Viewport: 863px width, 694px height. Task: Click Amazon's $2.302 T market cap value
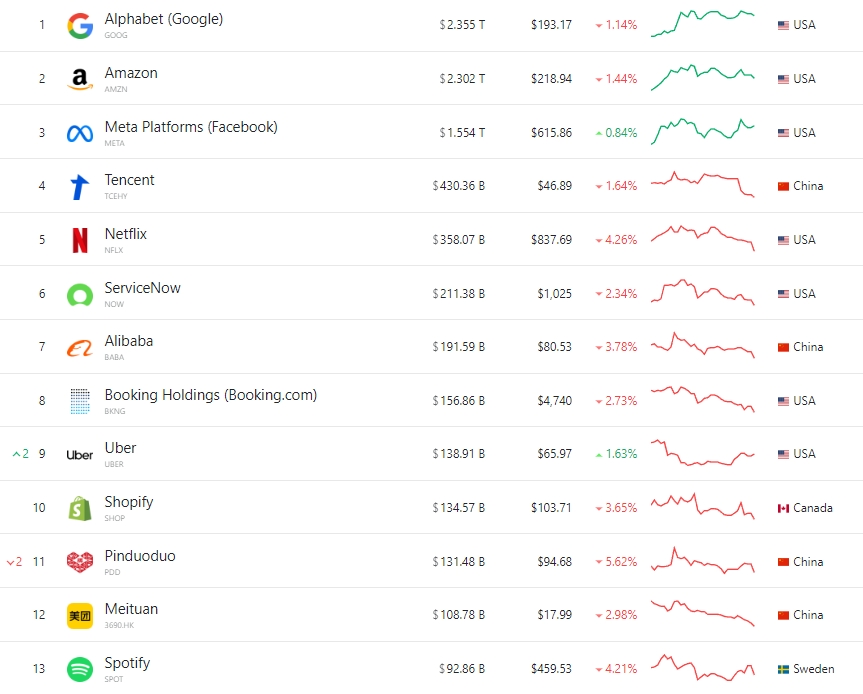(x=462, y=79)
